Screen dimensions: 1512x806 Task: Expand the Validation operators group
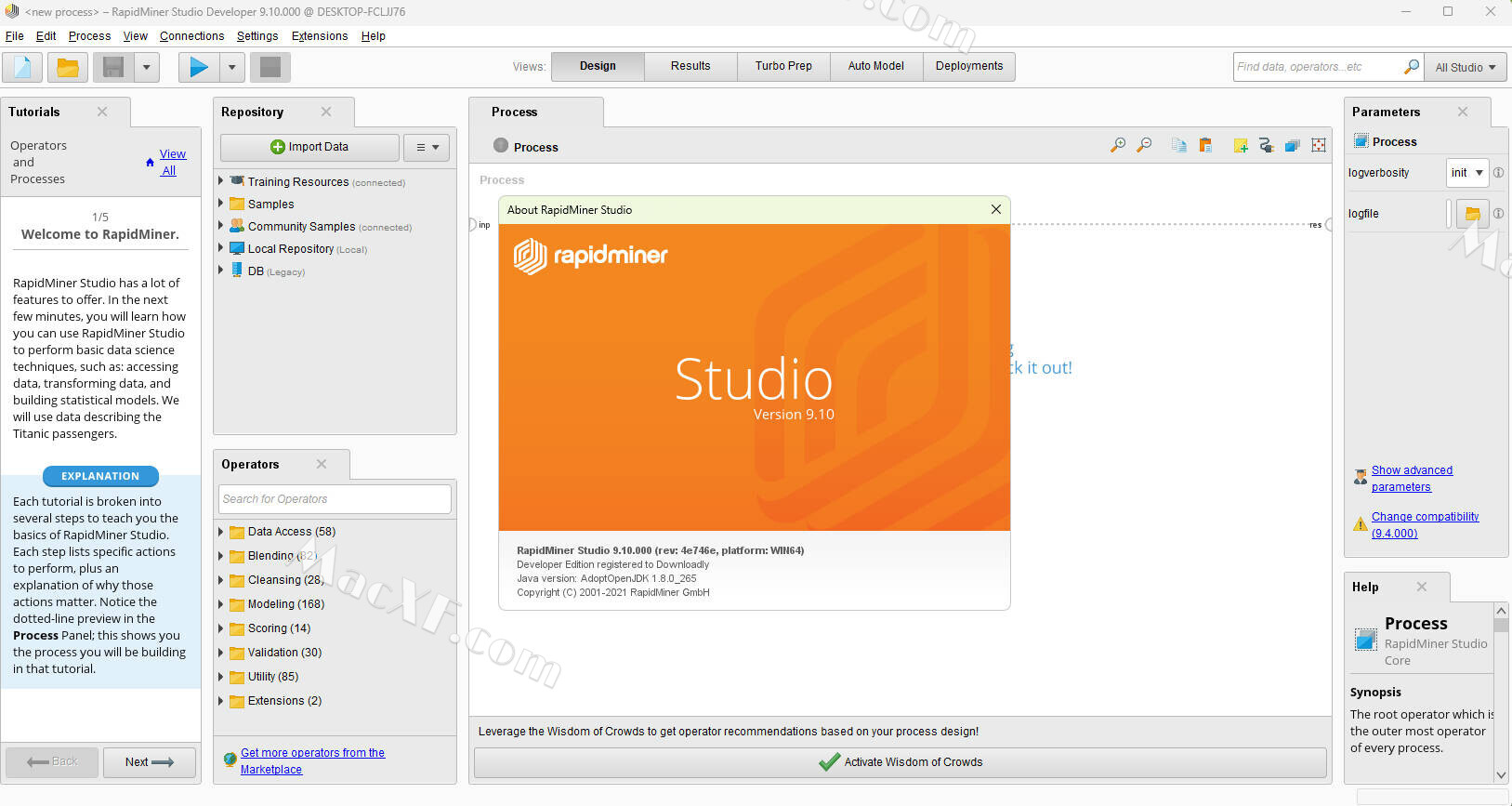point(221,653)
